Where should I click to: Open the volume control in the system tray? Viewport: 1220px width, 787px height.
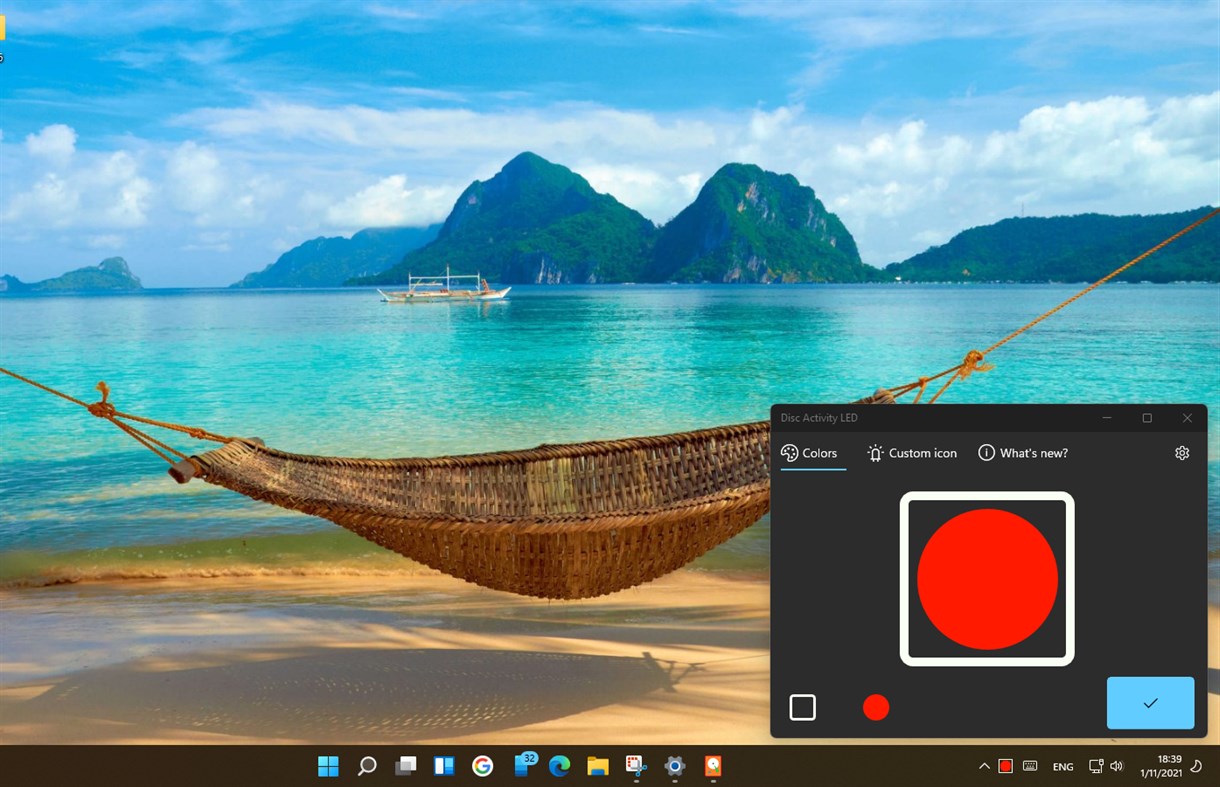coord(1117,766)
